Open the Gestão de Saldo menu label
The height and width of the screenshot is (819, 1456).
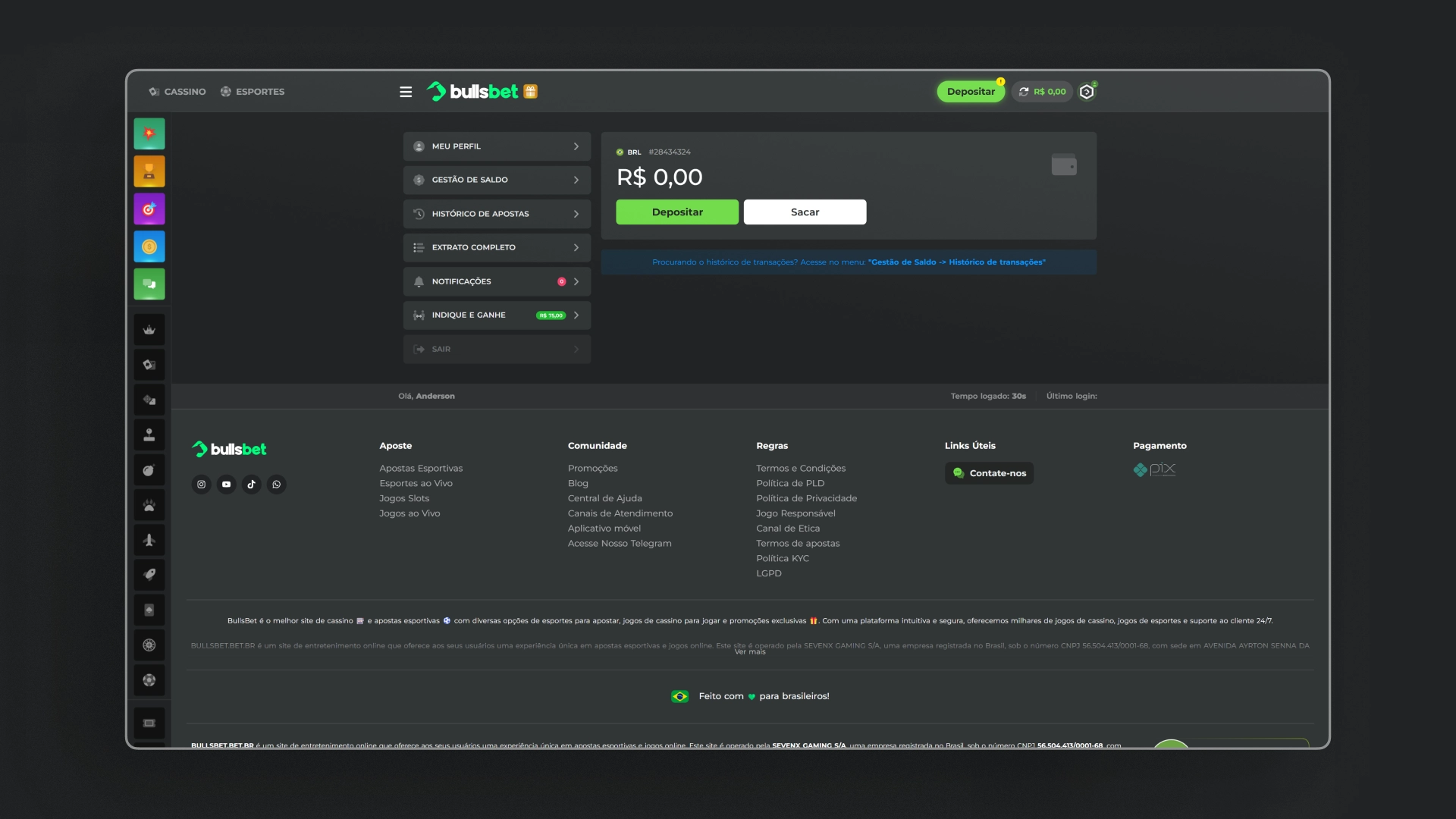(470, 180)
